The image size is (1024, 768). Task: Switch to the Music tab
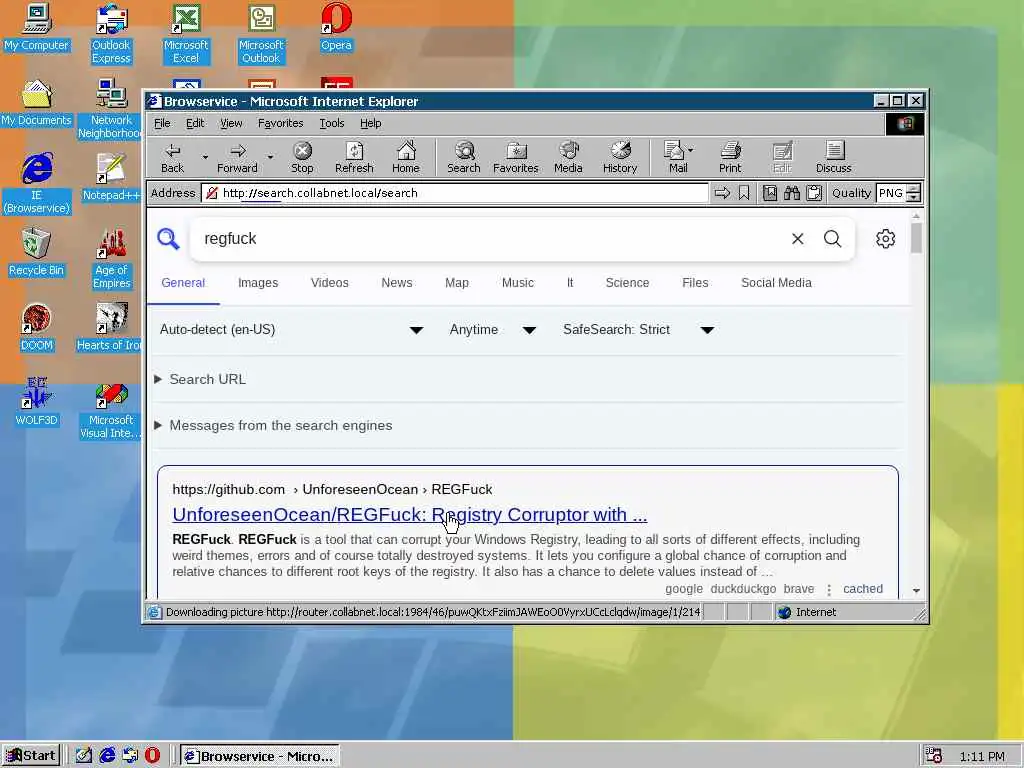point(518,283)
